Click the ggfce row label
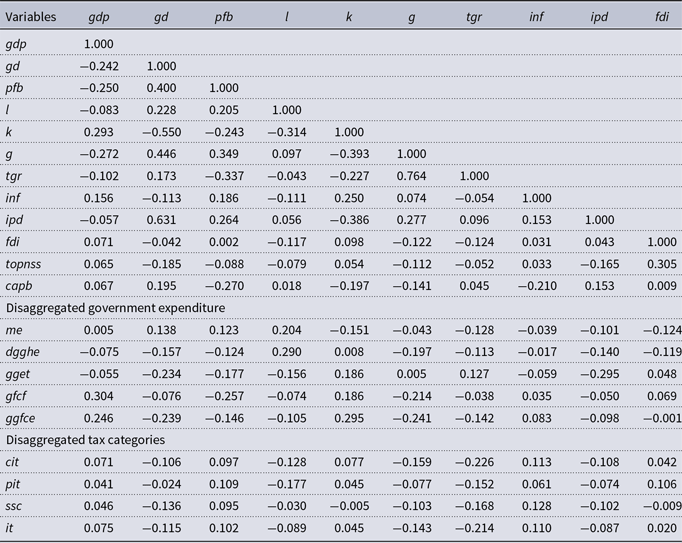 (x=20, y=419)
